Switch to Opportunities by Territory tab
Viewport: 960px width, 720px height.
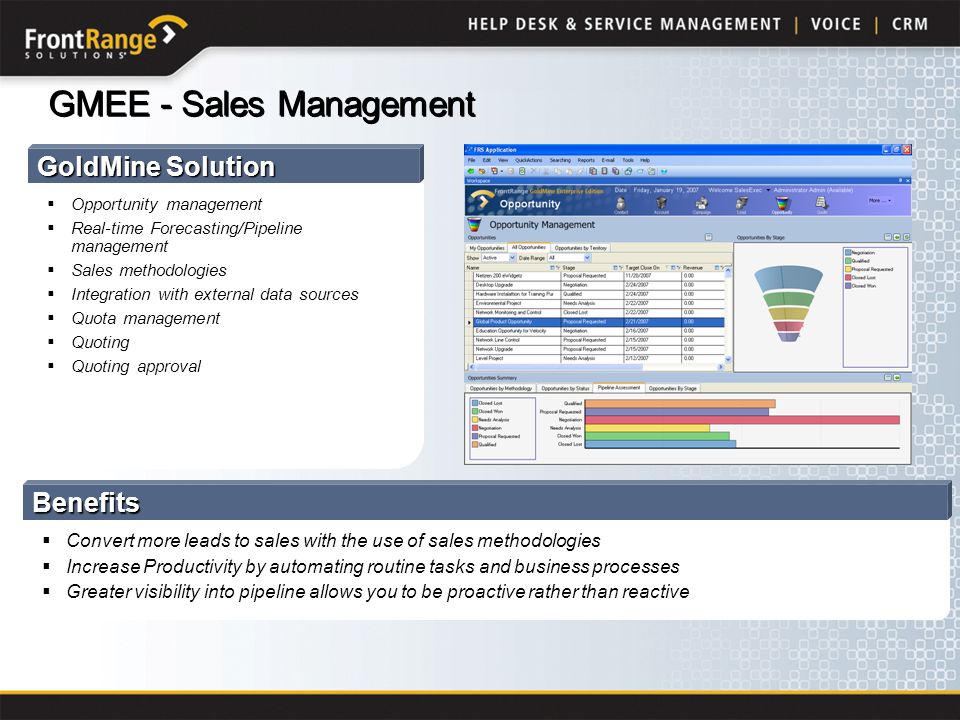tap(580, 248)
